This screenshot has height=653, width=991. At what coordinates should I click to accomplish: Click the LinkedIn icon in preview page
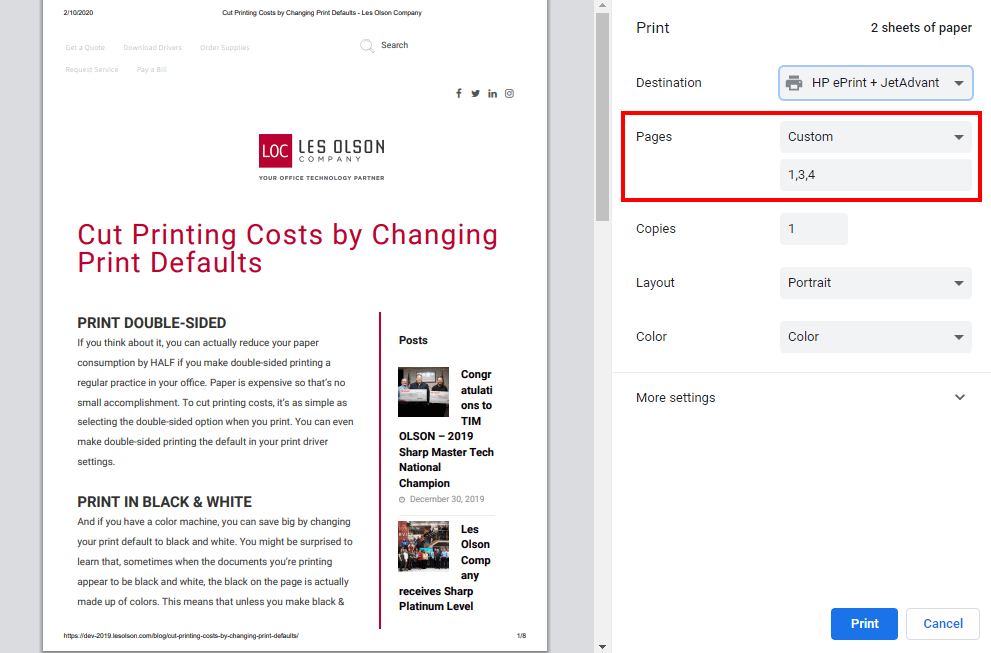(x=492, y=94)
